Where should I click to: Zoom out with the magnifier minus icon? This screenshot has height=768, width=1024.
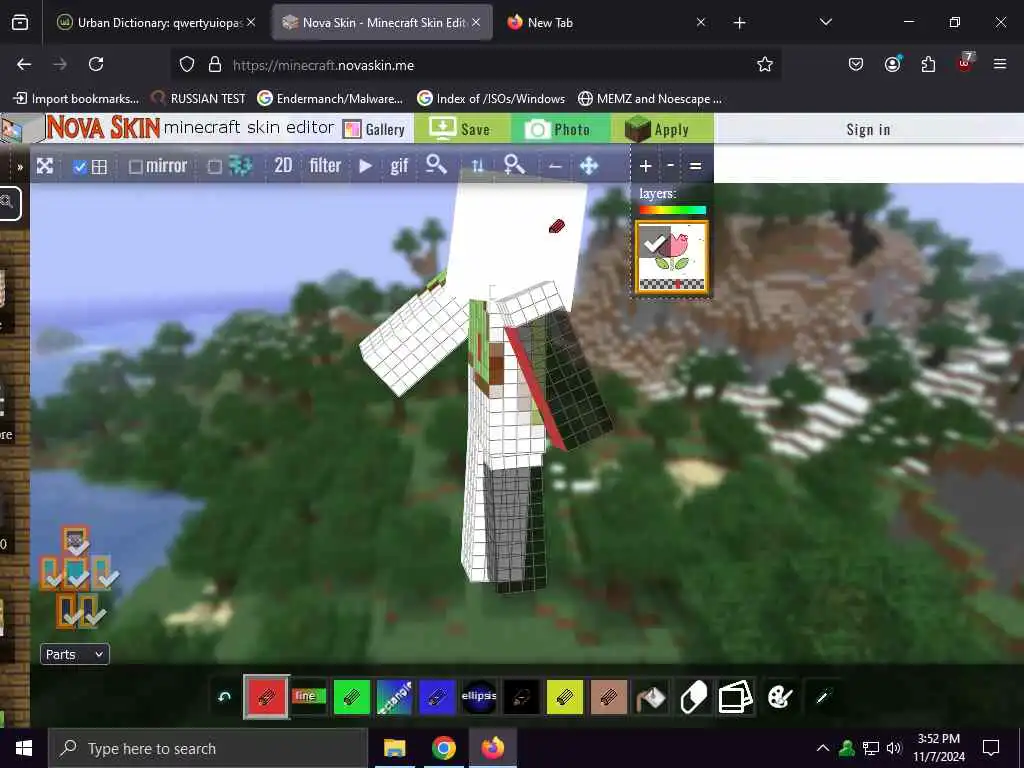(436, 165)
